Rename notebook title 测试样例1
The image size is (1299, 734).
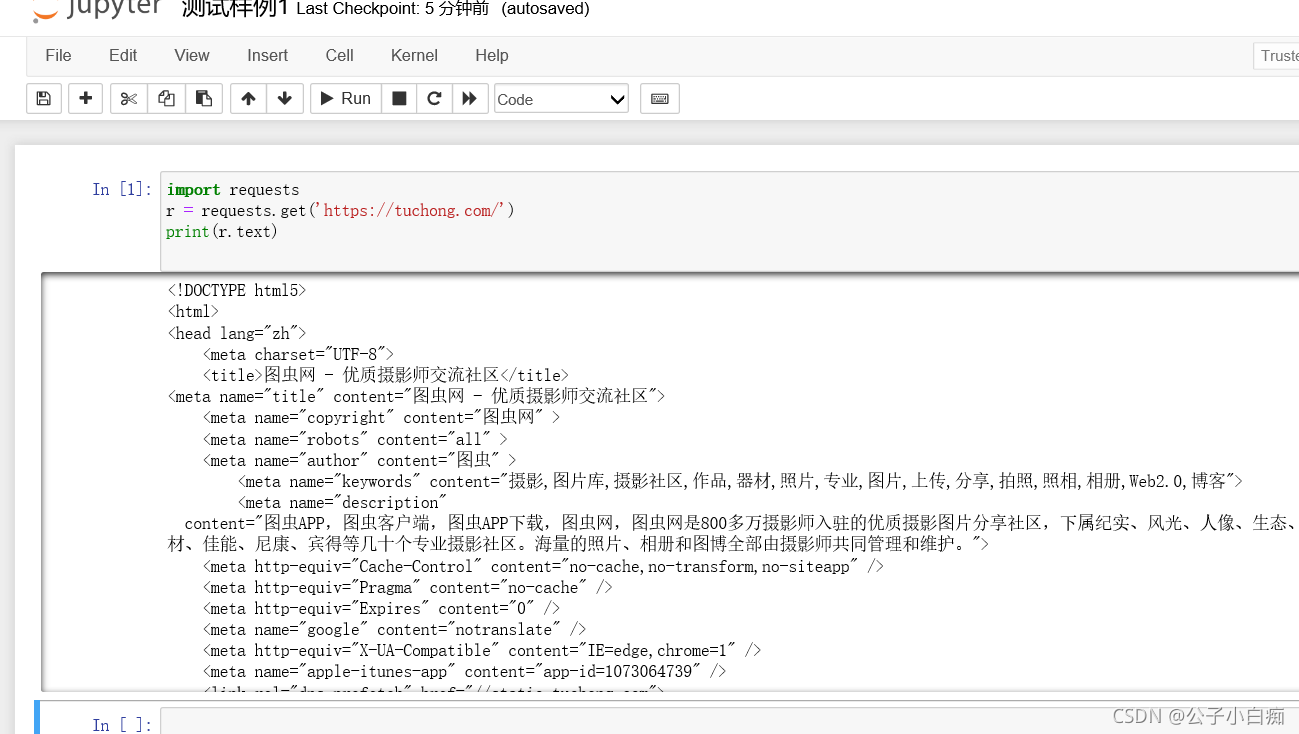pyautogui.click(x=235, y=9)
